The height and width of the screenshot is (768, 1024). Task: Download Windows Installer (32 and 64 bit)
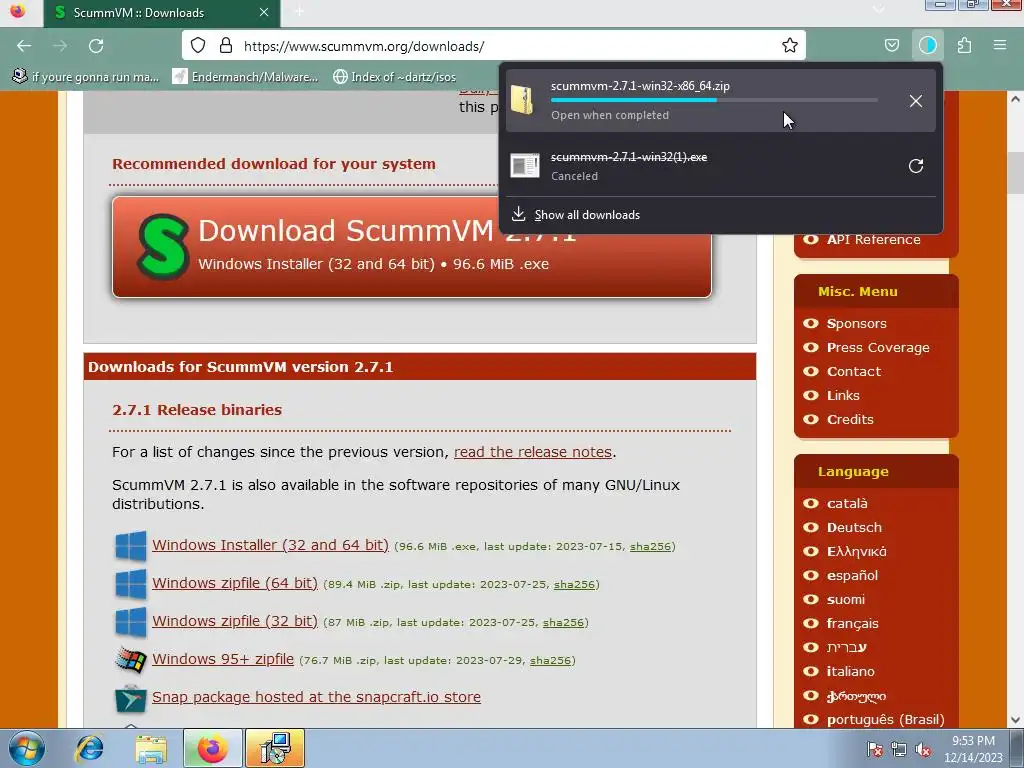pyautogui.click(x=270, y=545)
